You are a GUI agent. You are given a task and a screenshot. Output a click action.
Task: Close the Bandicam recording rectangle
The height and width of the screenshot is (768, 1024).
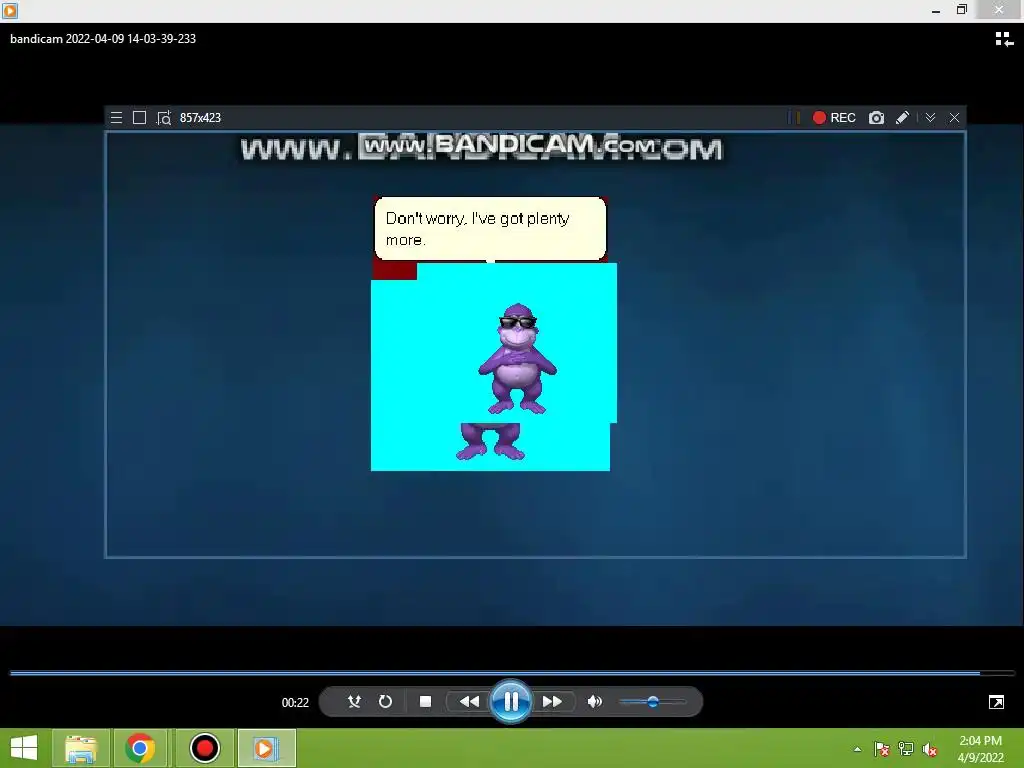(x=954, y=118)
